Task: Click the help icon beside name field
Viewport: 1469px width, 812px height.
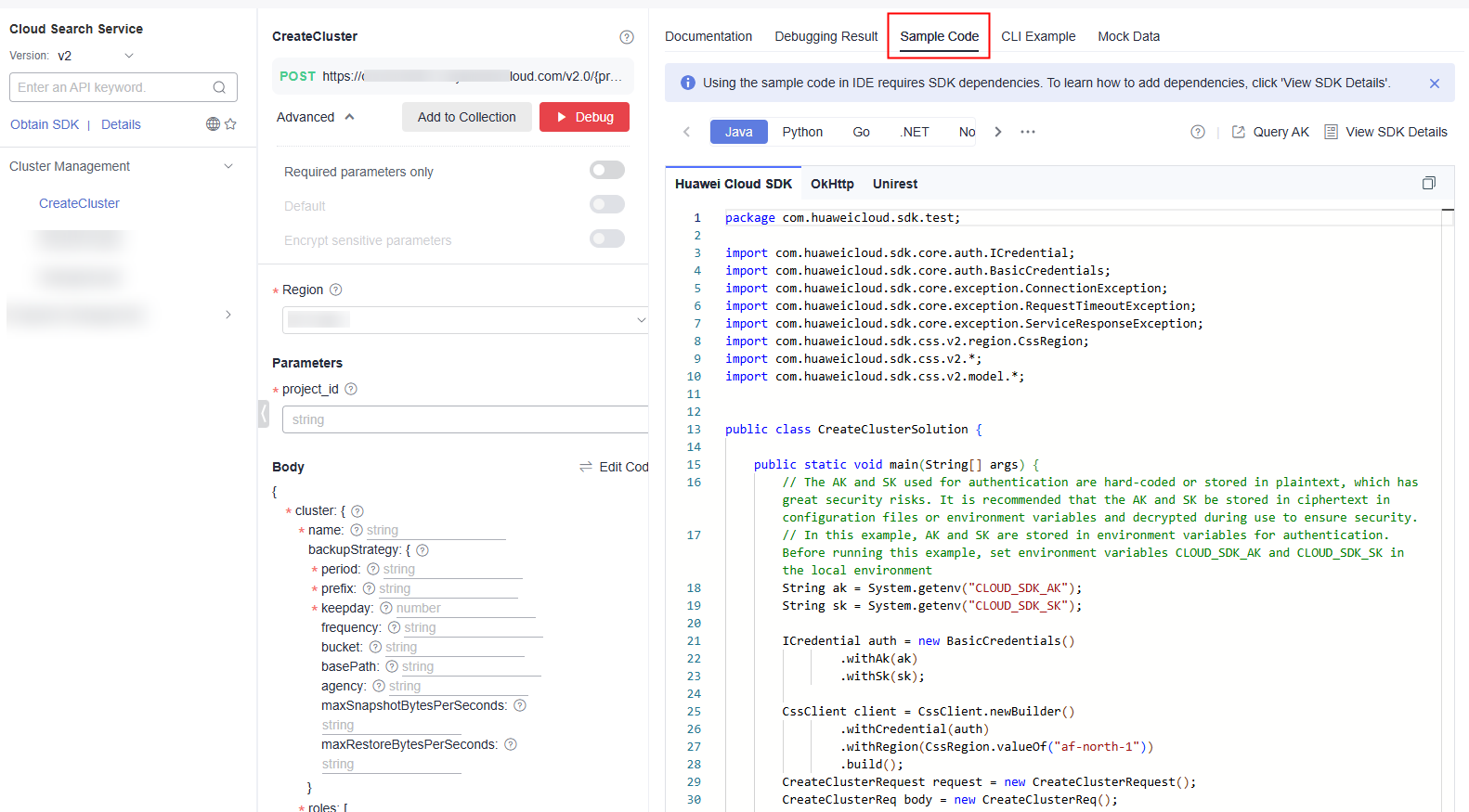Action: pos(357,530)
